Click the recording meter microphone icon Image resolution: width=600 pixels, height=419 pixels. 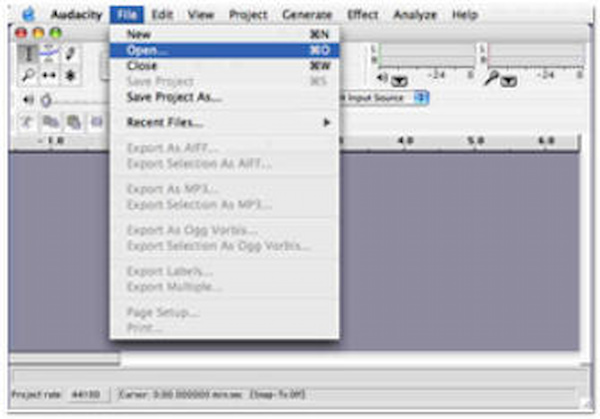(x=491, y=78)
